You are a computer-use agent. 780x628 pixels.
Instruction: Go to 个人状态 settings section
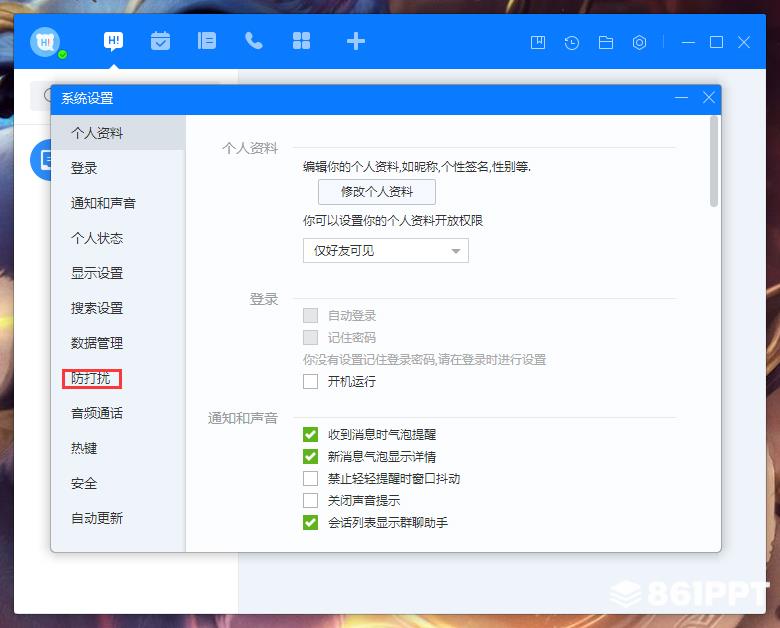coord(118,238)
